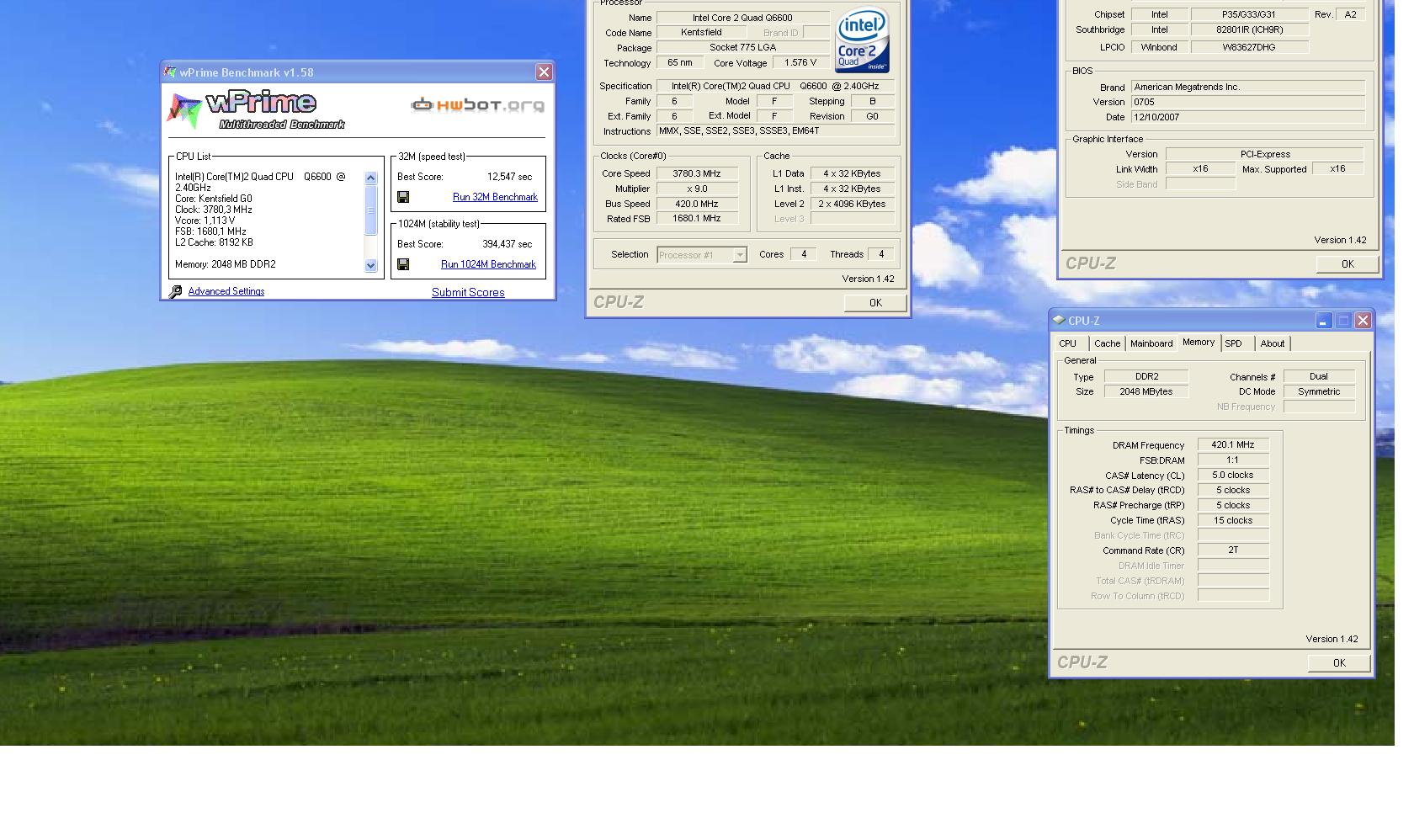Click the CPU-Z memory window title icon
This screenshot has width=1414, height=840.
tap(1059, 320)
